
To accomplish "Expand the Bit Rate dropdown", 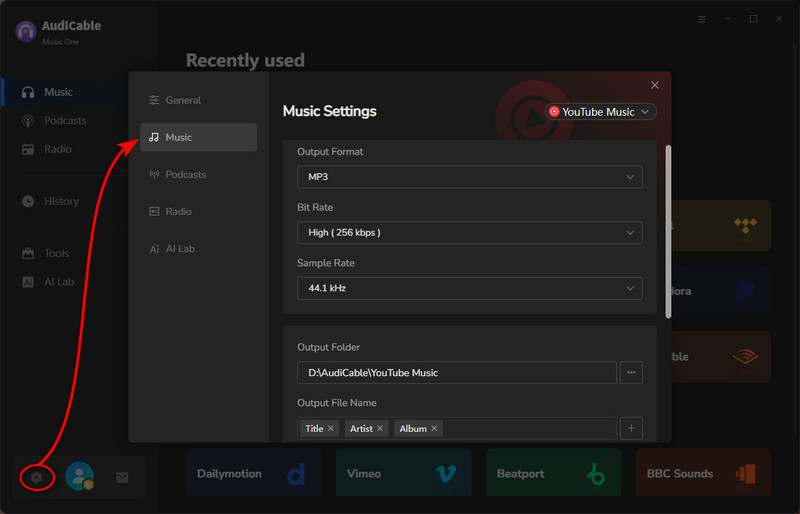I will pos(469,233).
